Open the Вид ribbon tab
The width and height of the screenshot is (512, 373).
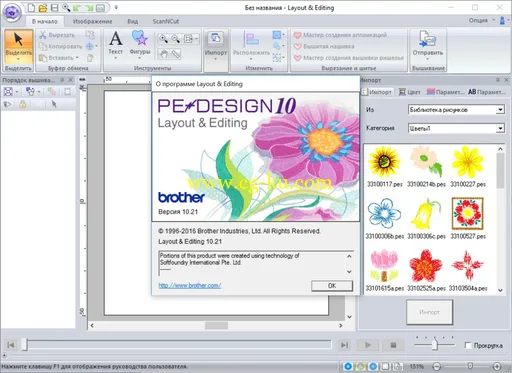tap(133, 21)
